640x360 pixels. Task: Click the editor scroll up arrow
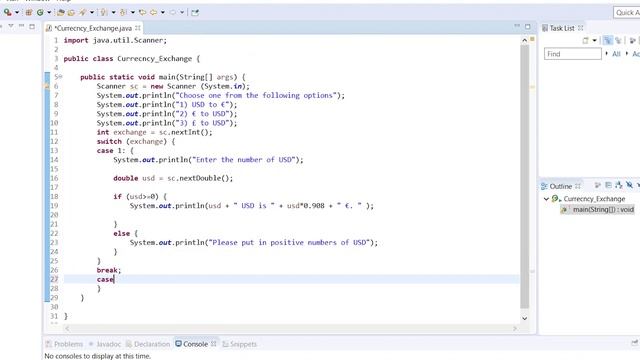[x=524, y=40]
